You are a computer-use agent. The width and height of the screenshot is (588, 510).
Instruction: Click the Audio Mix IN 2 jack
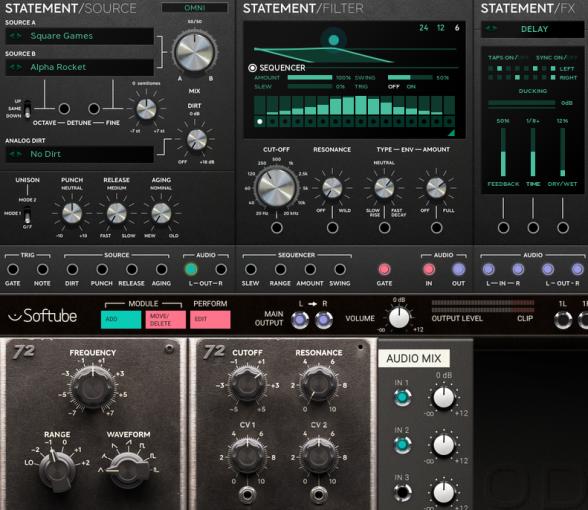point(402,445)
